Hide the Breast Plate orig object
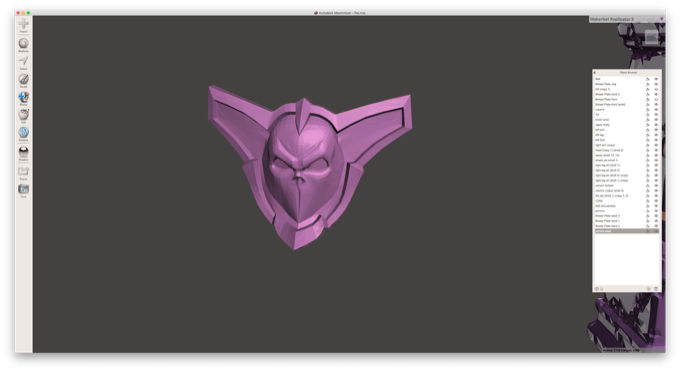This screenshot has width=680, height=372. (656, 84)
